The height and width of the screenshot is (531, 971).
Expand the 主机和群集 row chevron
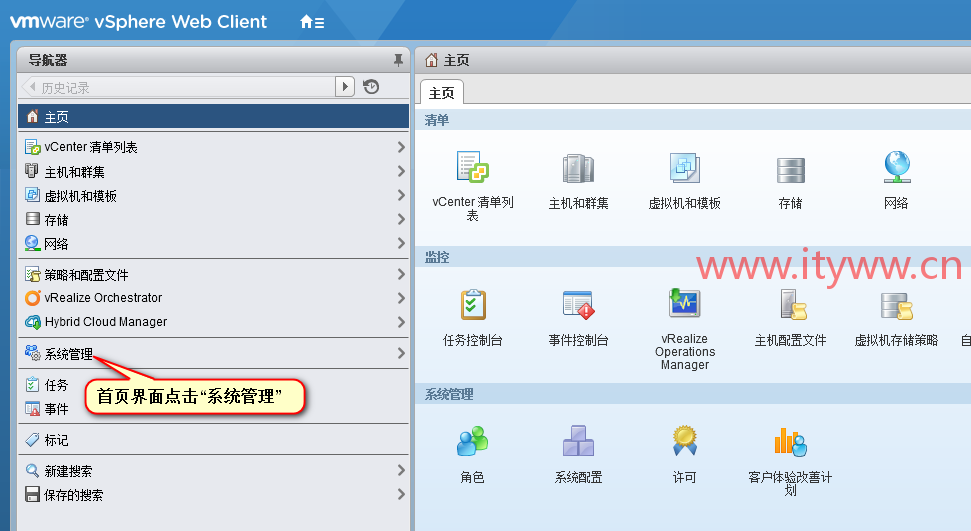401,171
